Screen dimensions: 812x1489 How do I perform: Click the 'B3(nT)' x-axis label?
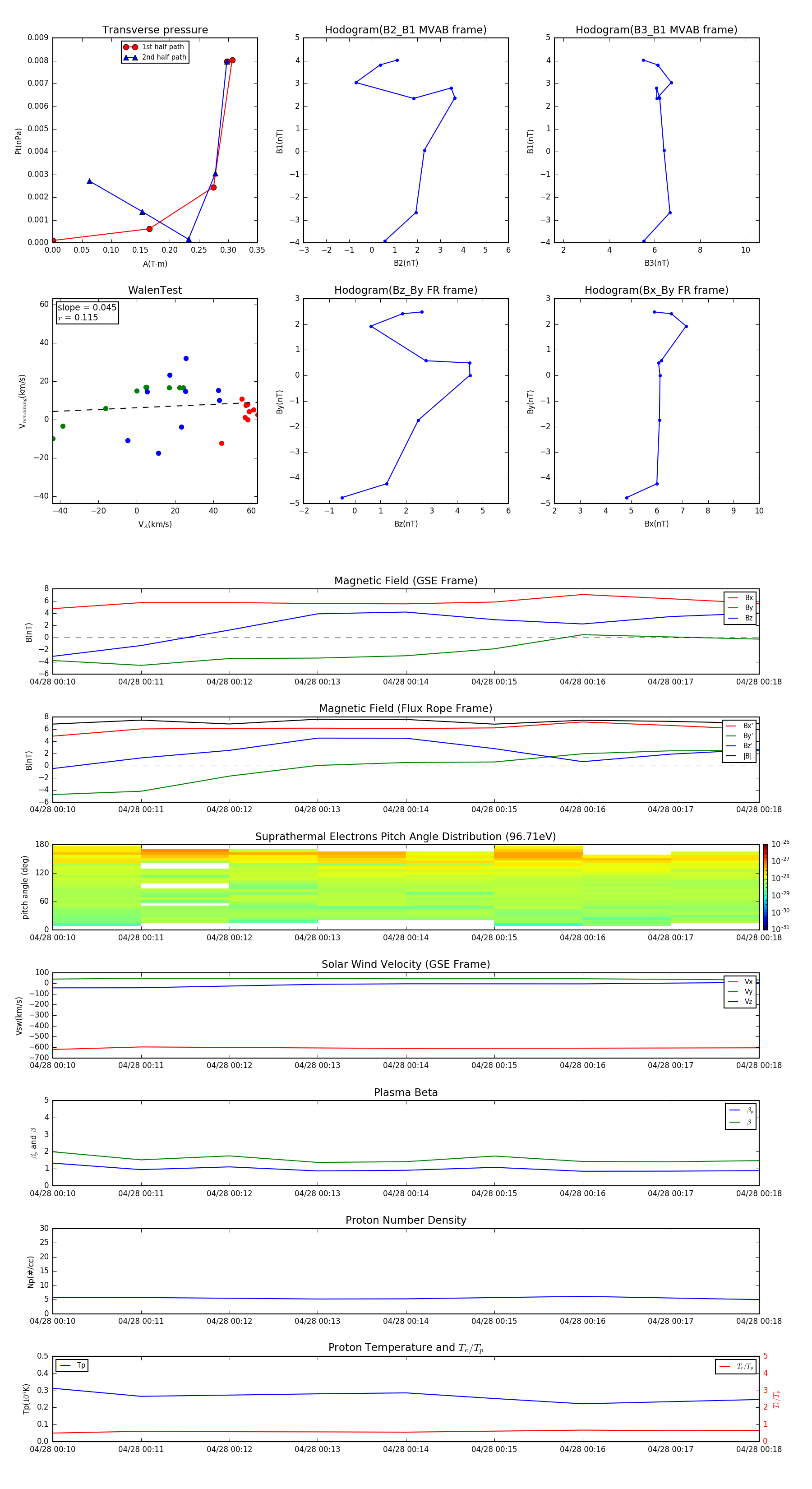pyautogui.click(x=656, y=263)
